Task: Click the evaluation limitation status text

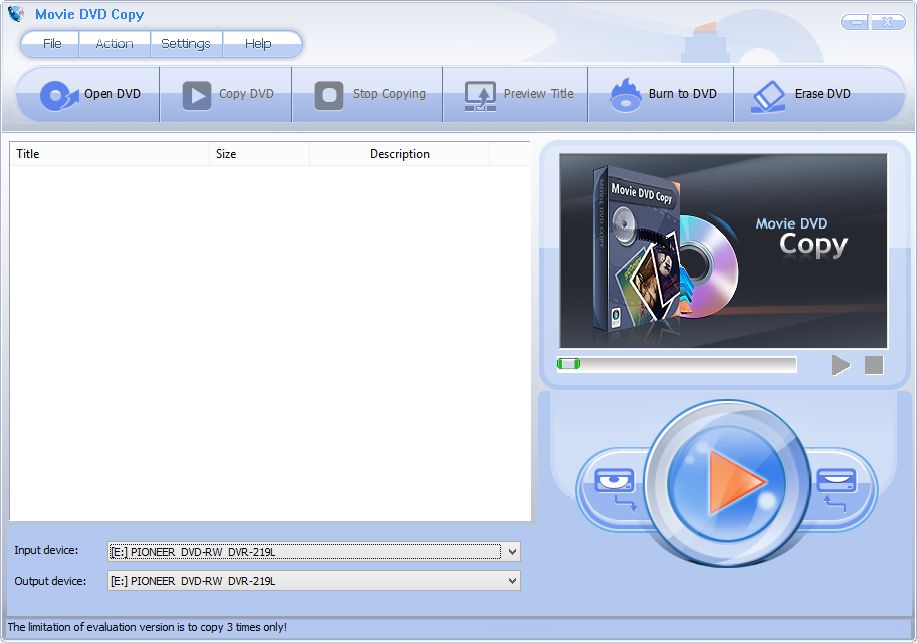Action: tap(147, 627)
